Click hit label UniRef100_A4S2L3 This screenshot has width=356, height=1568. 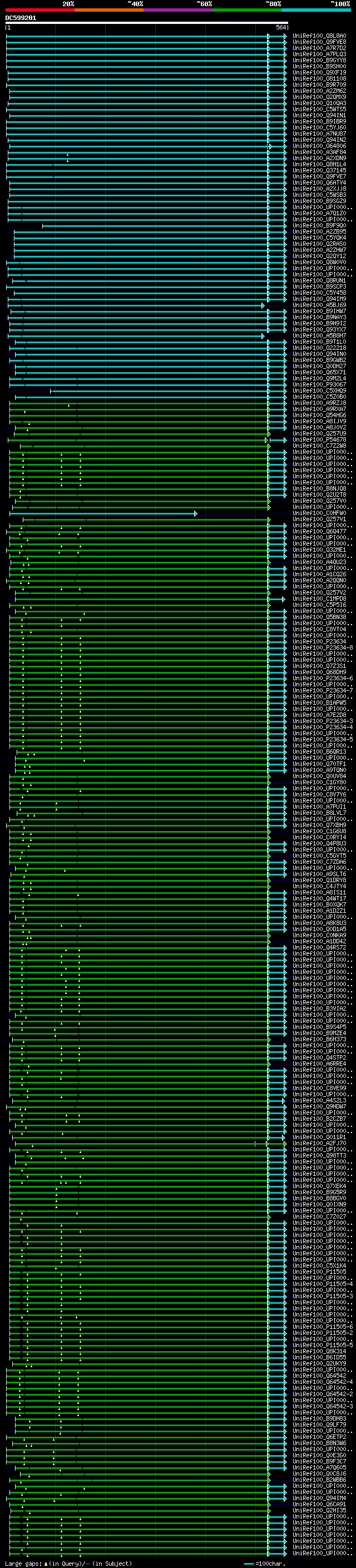[x=319, y=1100]
